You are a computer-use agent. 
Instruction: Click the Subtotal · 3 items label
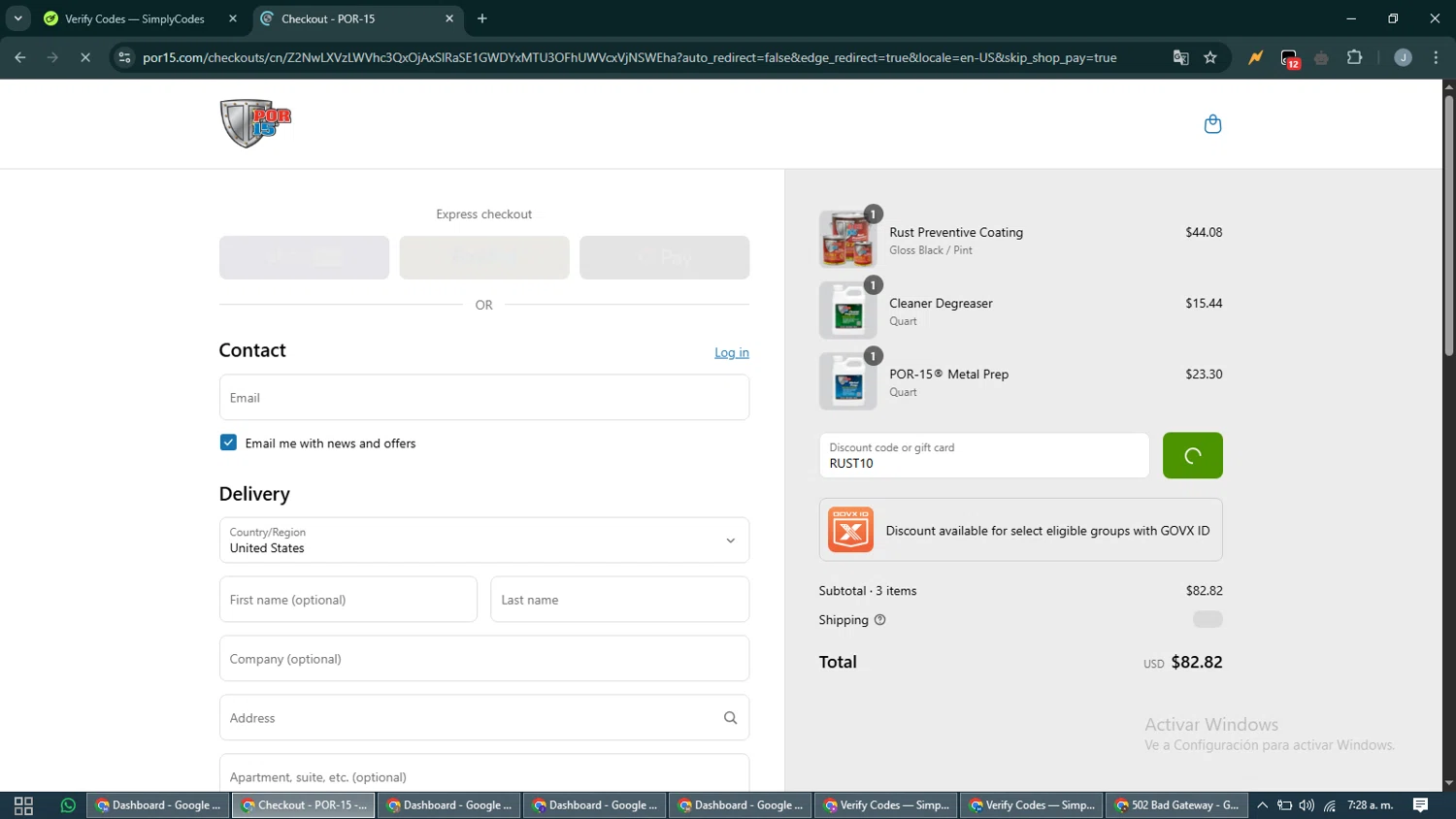(867, 591)
